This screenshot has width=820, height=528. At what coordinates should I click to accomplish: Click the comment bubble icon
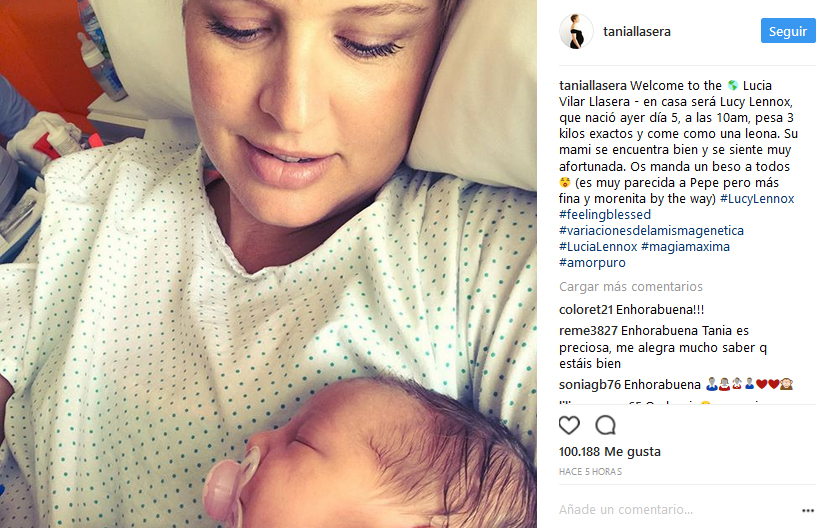click(x=606, y=426)
